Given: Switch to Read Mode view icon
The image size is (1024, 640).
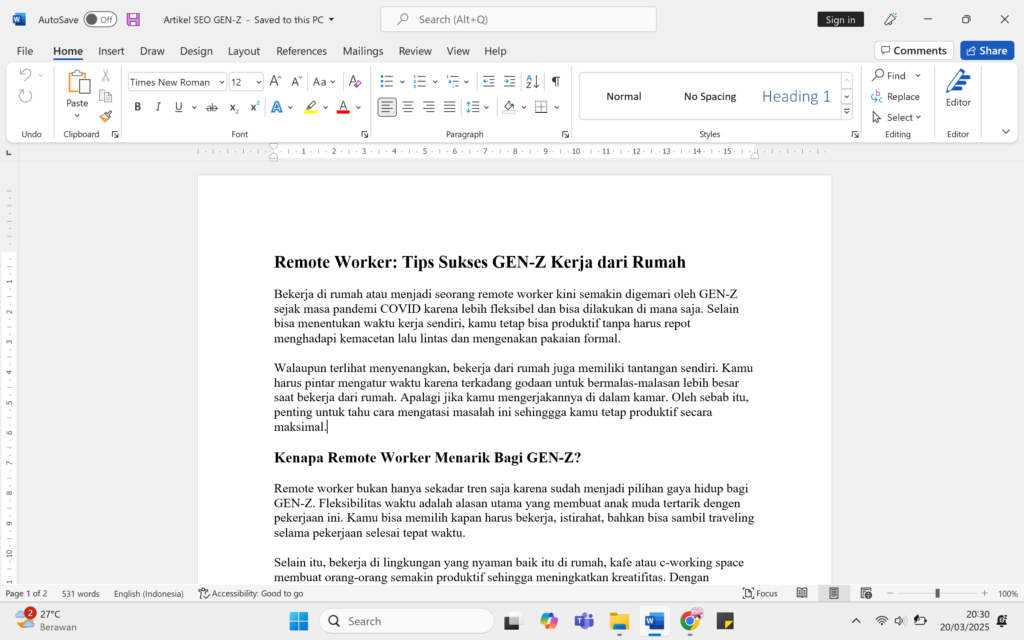Looking at the screenshot, I should click(802, 594).
